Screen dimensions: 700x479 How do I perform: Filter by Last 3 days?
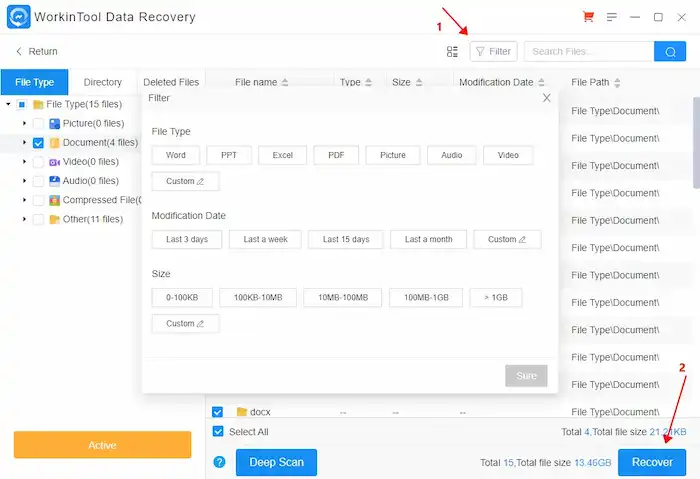click(x=187, y=239)
